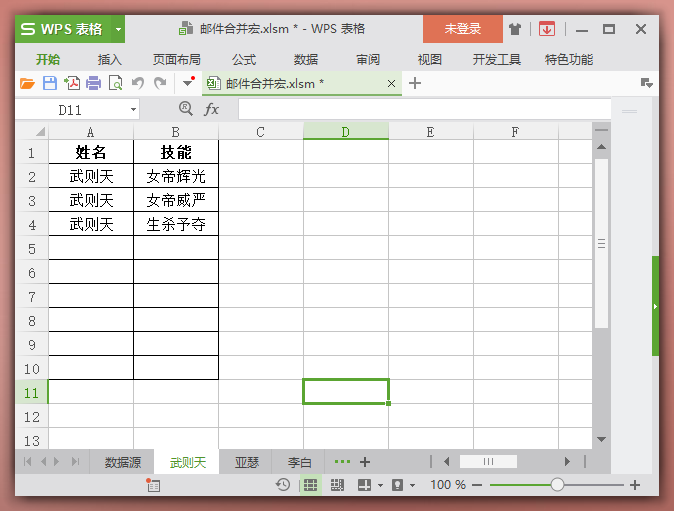Open the 插入 ribbon tab
674x511 pixels.
110,59
